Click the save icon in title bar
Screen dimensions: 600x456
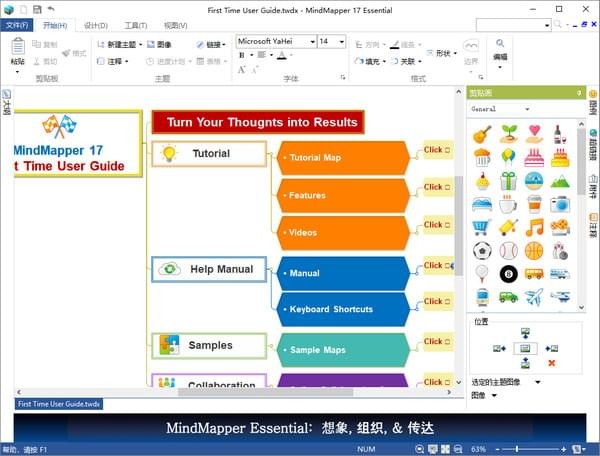(37, 10)
